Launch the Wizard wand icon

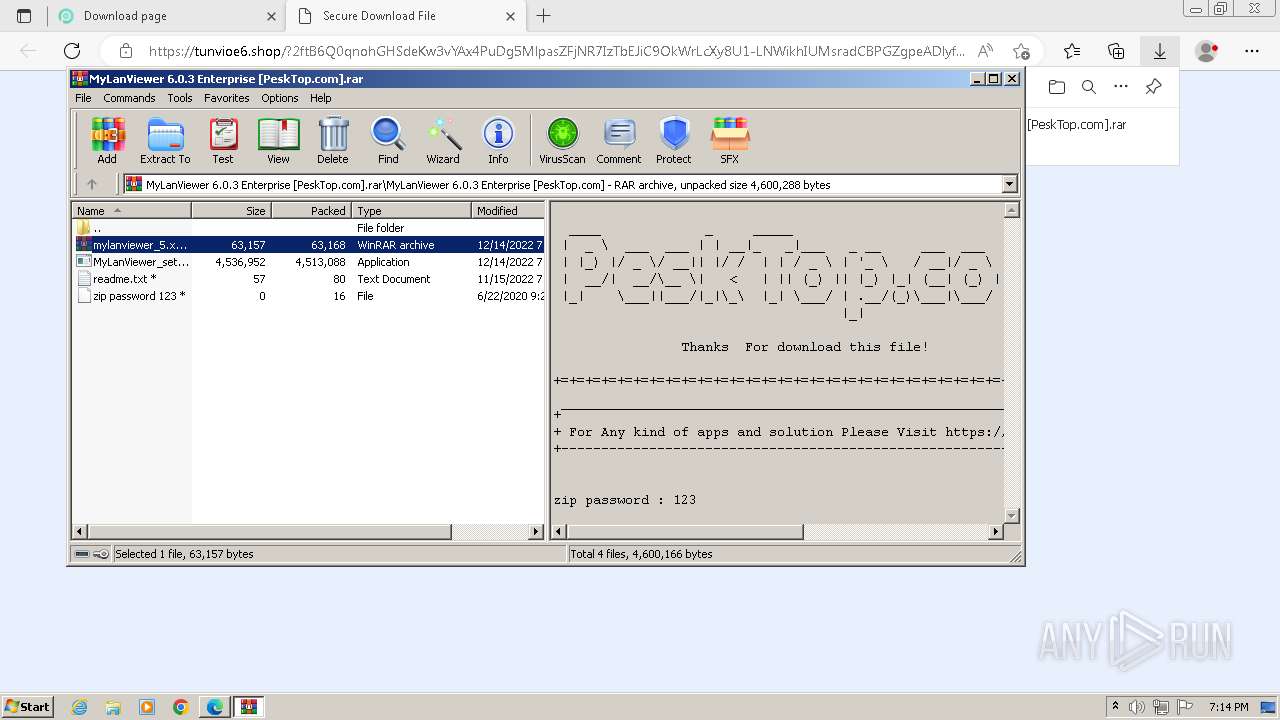pyautogui.click(x=443, y=140)
